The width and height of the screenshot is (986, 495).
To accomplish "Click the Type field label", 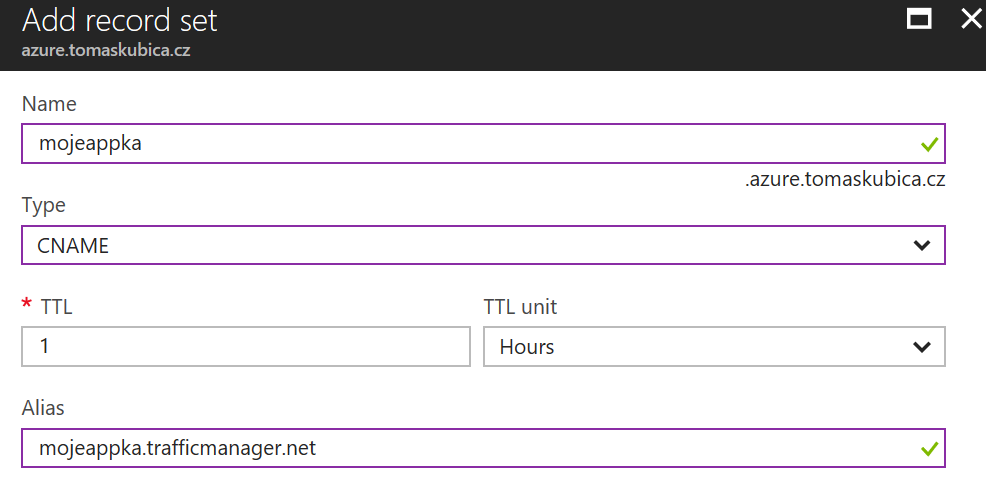I will coord(43,206).
